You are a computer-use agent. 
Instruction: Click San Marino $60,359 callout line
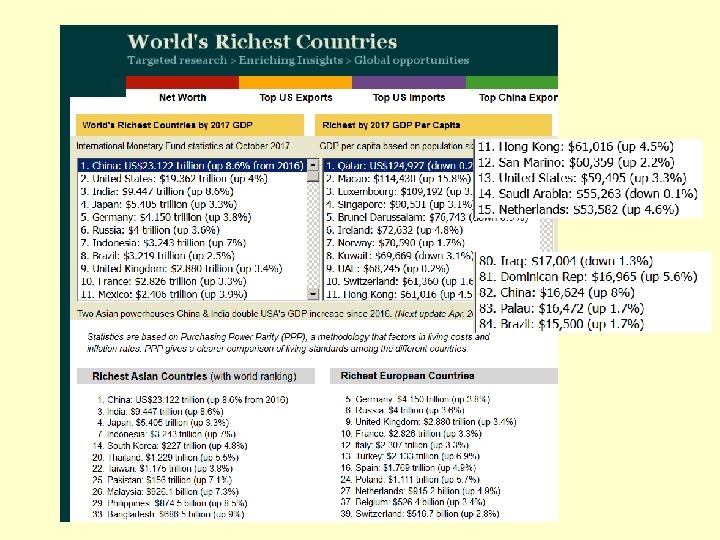click(x=576, y=162)
